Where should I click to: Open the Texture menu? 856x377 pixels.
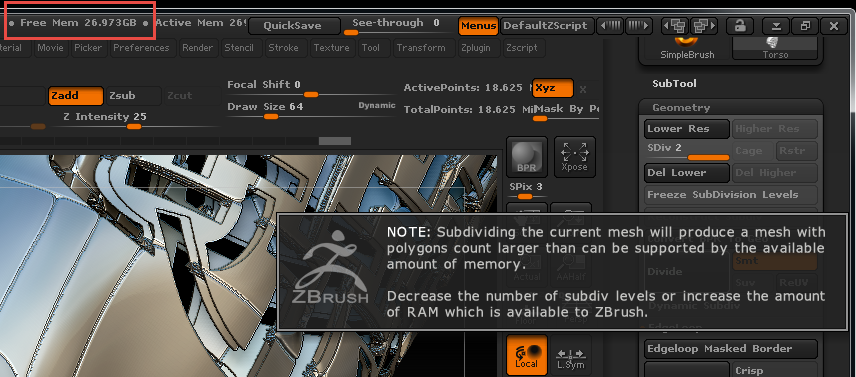[331, 48]
